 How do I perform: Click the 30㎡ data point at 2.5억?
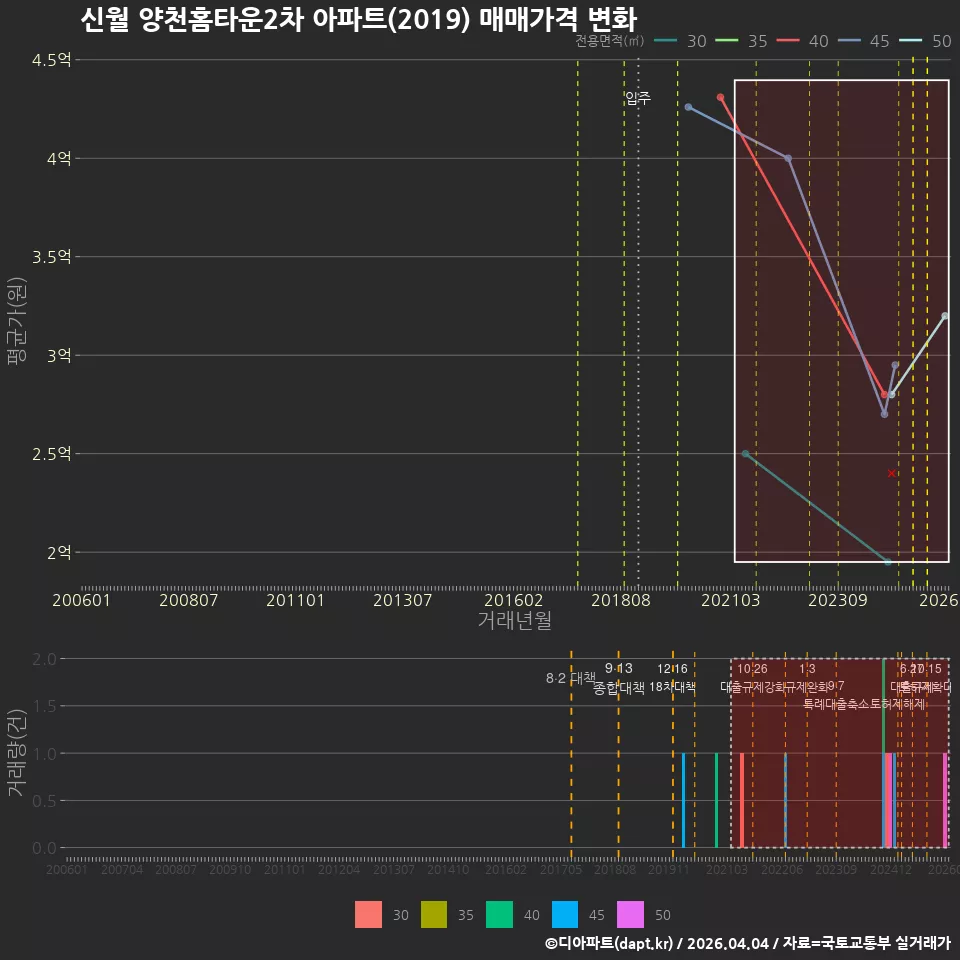(x=745, y=454)
